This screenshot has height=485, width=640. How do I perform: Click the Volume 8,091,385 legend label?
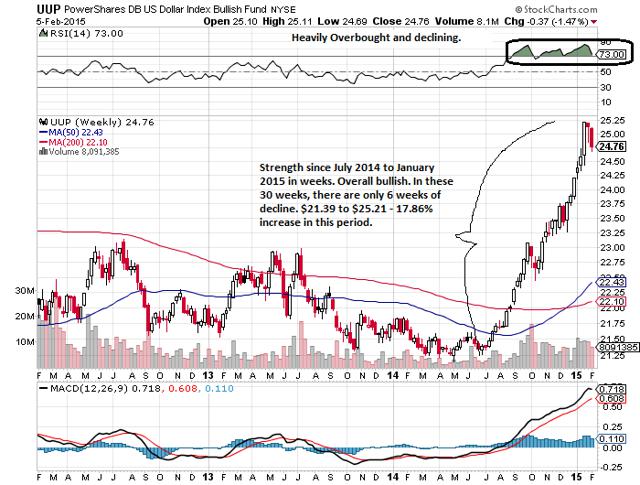(84, 151)
